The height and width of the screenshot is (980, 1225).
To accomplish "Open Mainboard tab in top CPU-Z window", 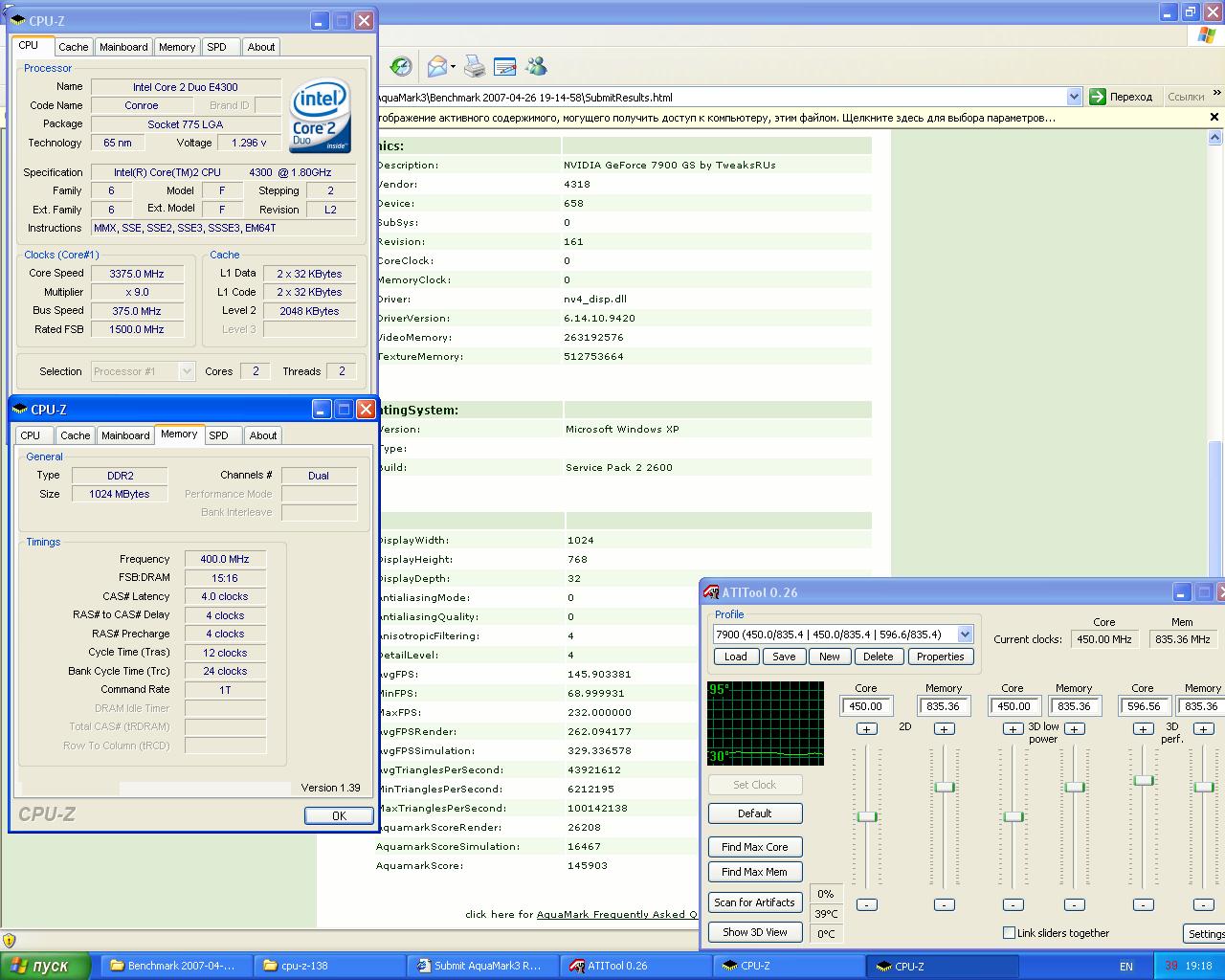I will (x=123, y=47).
